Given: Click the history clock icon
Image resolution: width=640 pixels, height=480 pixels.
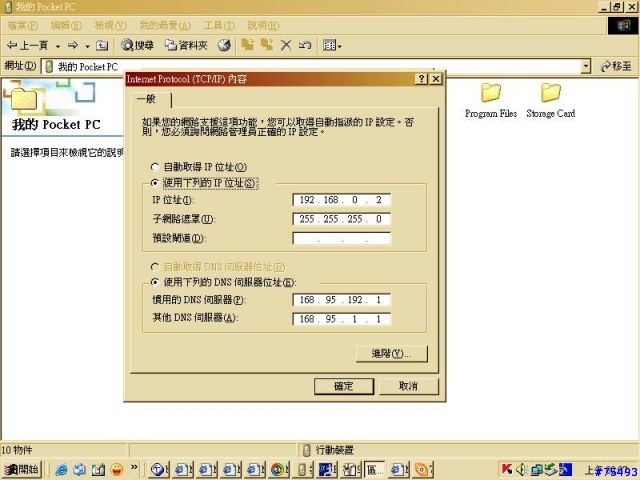Looking at the screenshot, I should point(224,45).
